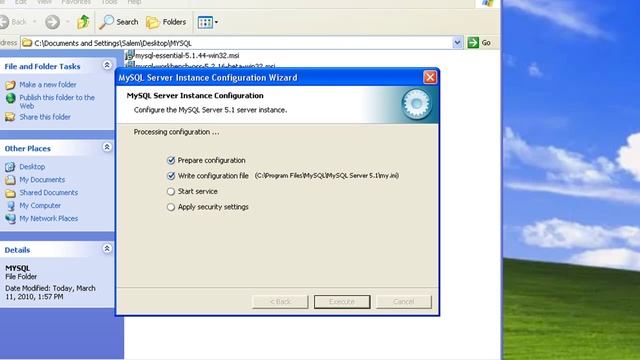Click the my.ini path text

pyautogui.click(x=327, y=176)
